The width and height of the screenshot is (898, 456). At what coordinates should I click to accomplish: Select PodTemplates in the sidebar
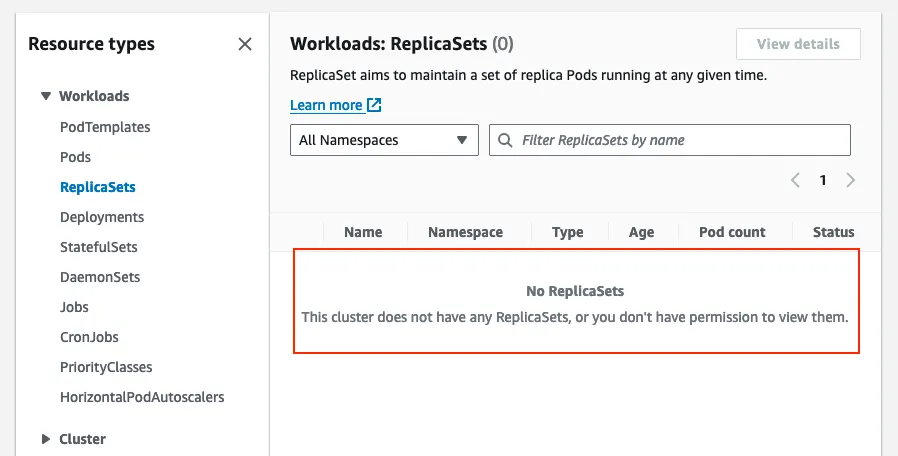click(x=105, y=127)
